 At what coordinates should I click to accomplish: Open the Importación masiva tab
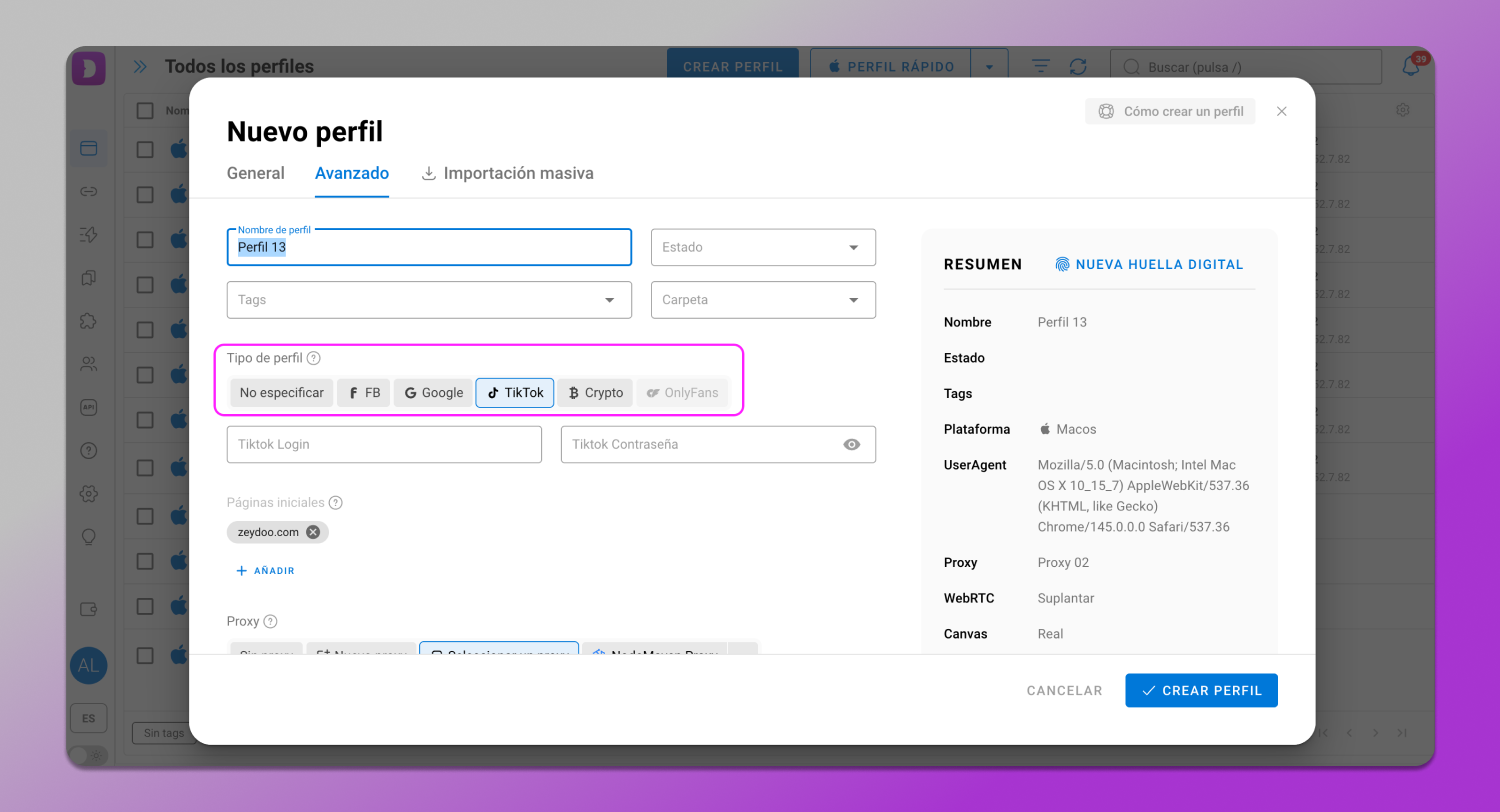[x=508, y=173]
